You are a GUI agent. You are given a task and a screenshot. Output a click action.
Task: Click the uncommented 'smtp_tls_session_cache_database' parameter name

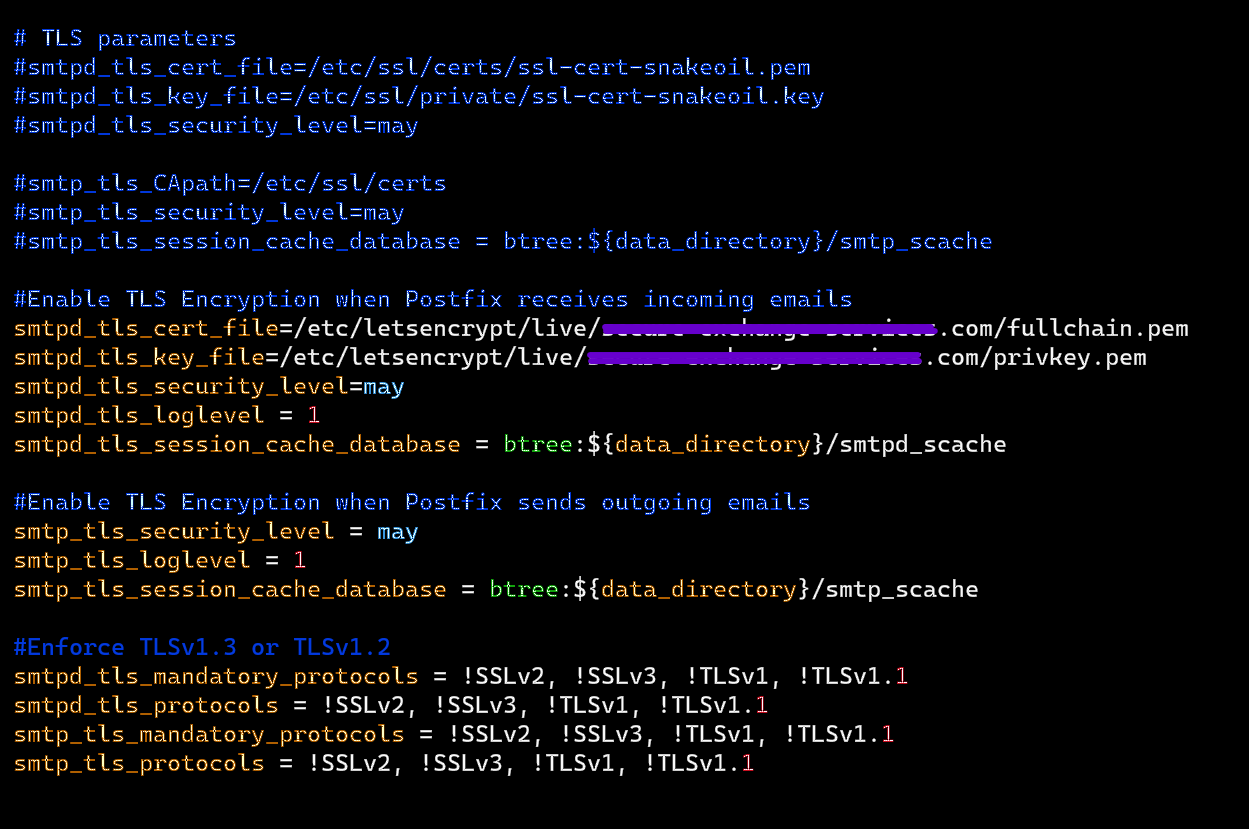(230, 590)
